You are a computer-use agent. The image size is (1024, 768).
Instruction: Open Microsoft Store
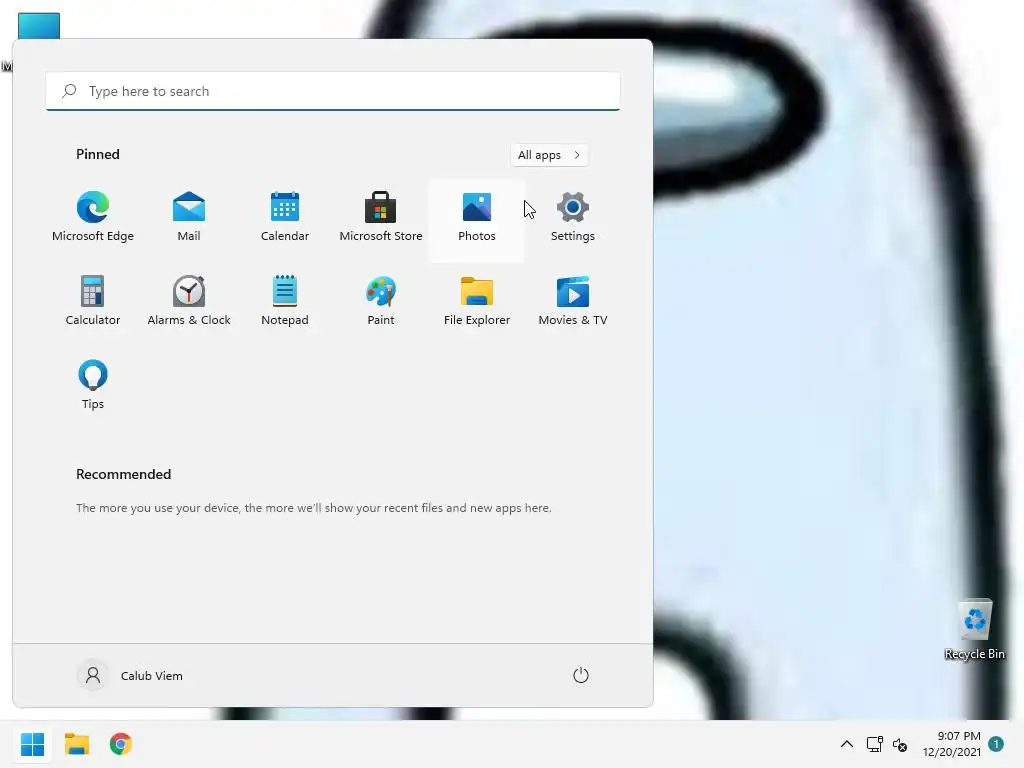pos(381,217)
